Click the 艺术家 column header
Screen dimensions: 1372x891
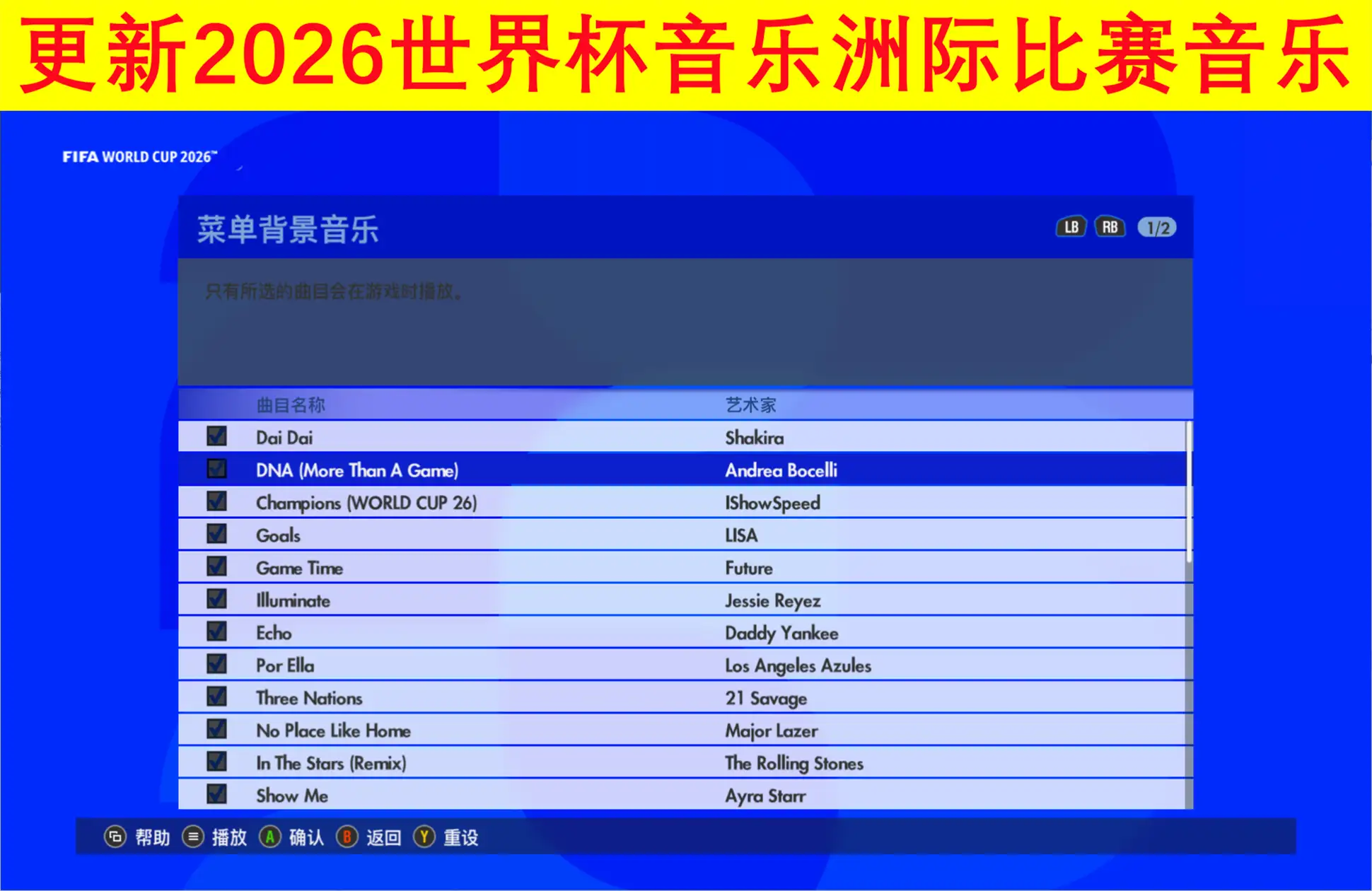(751, 405)
